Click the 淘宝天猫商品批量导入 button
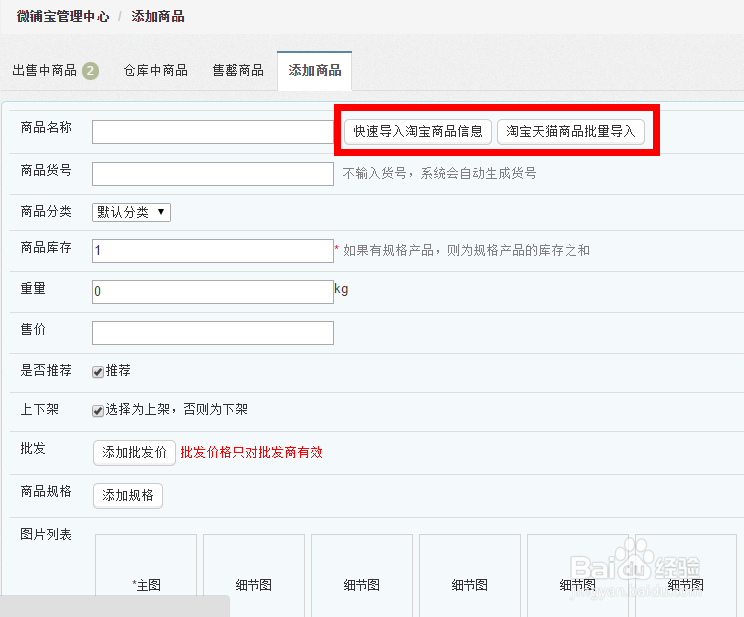This screenshot has width=744, height=617. coord(571,131)
